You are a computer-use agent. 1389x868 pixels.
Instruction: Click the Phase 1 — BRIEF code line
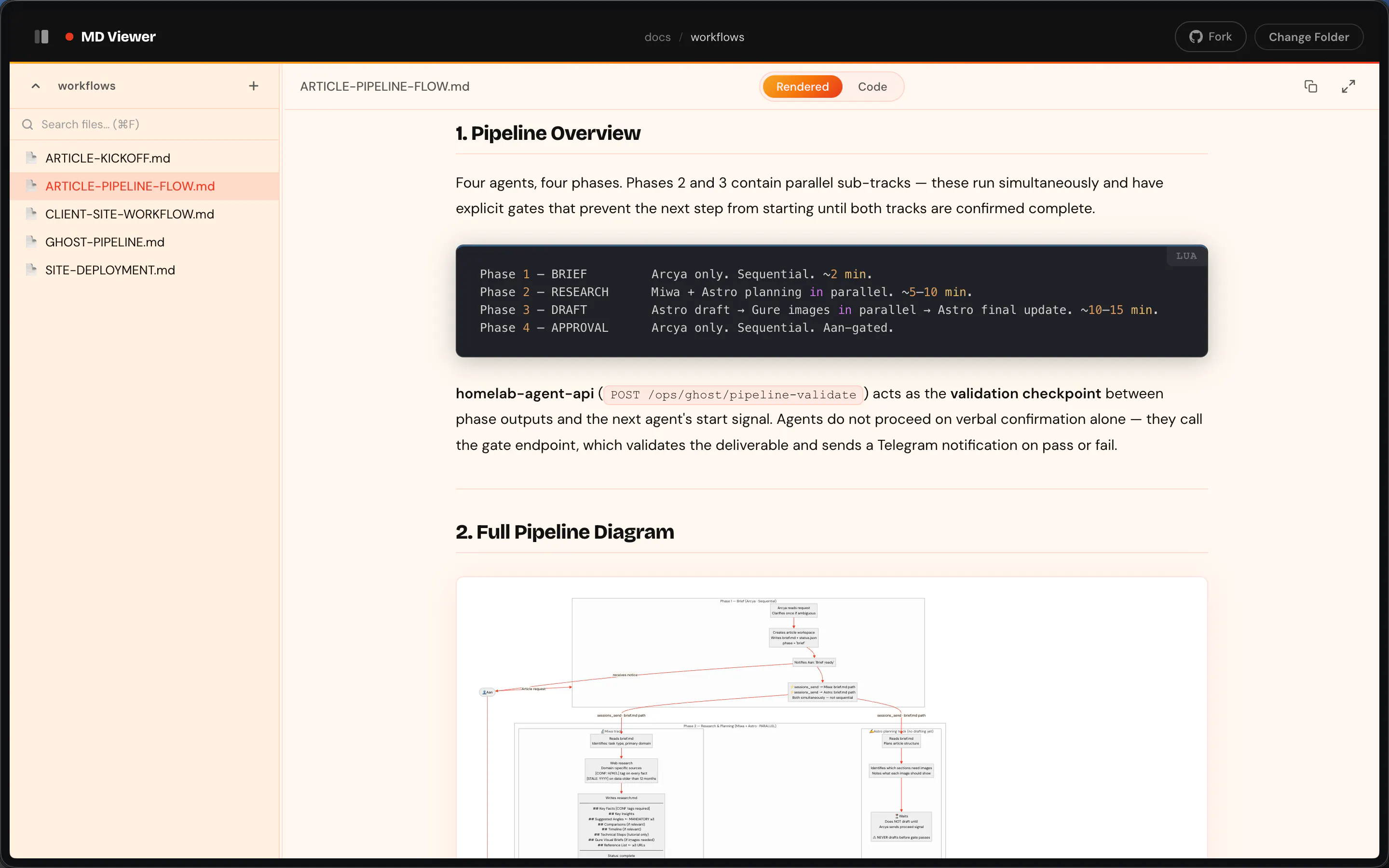[676, 274]
